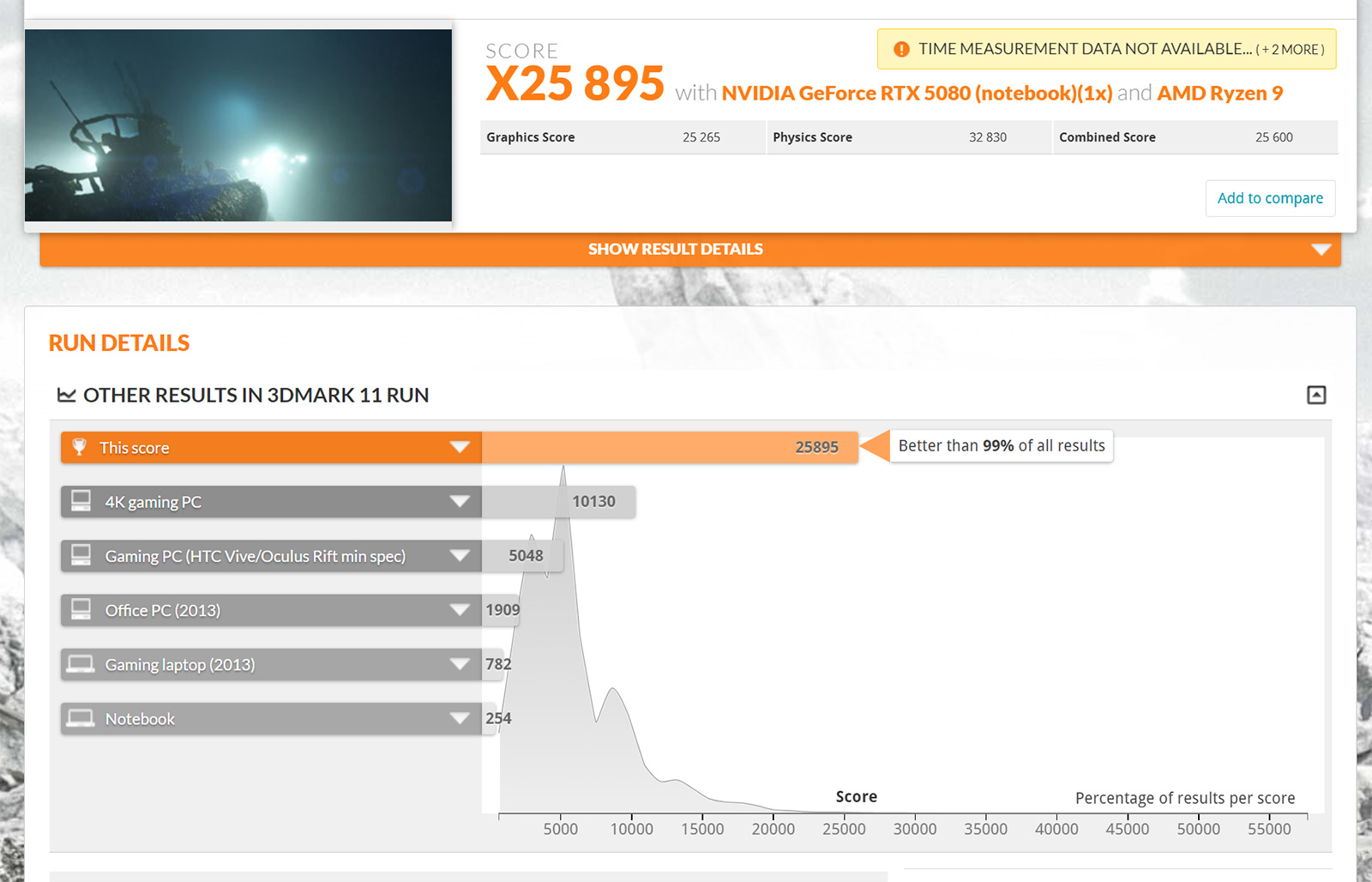
Task: Expand the Gaming laptop (2013) dropdown arrow
Action: (460, 664)
